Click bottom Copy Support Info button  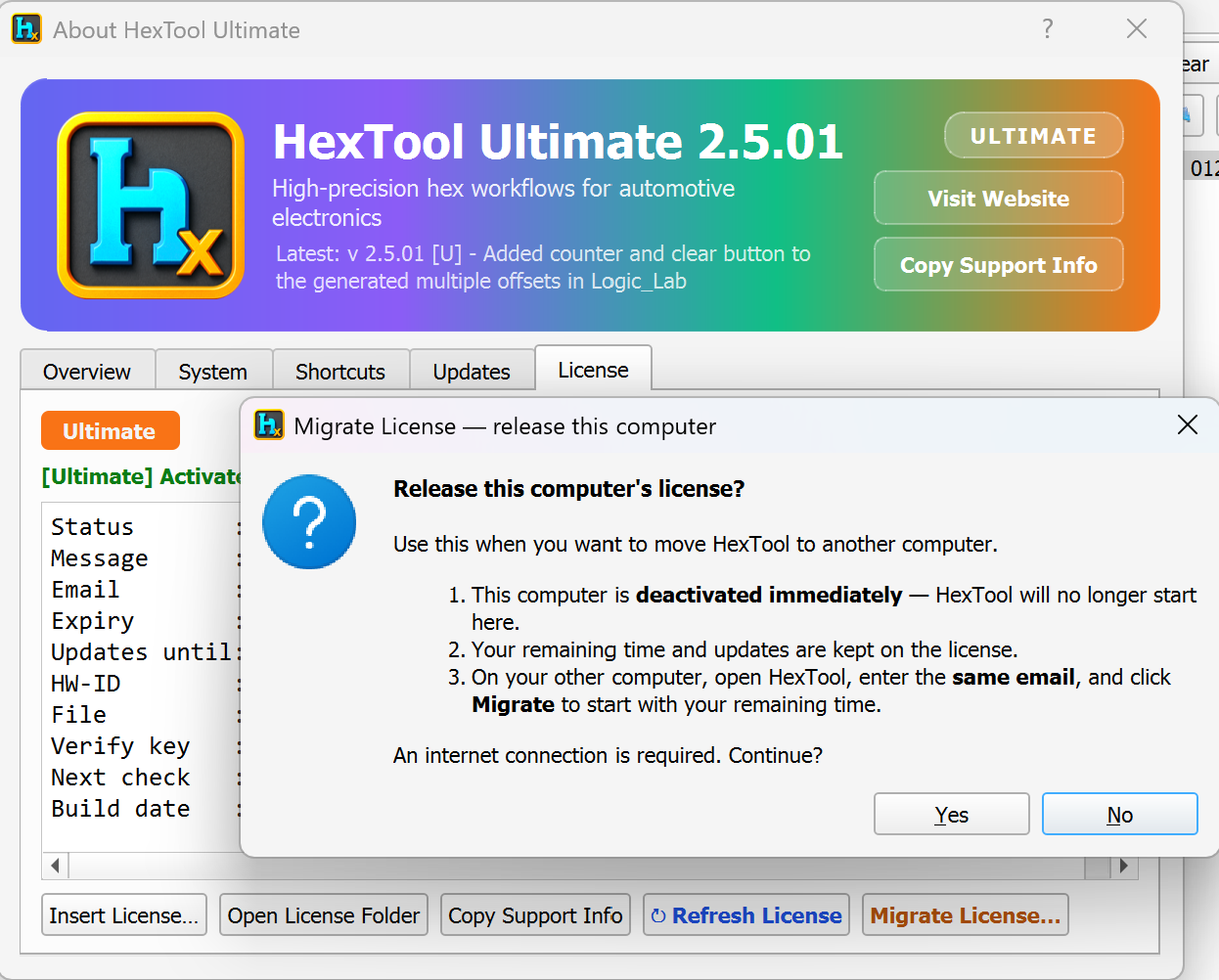(535, 915)
